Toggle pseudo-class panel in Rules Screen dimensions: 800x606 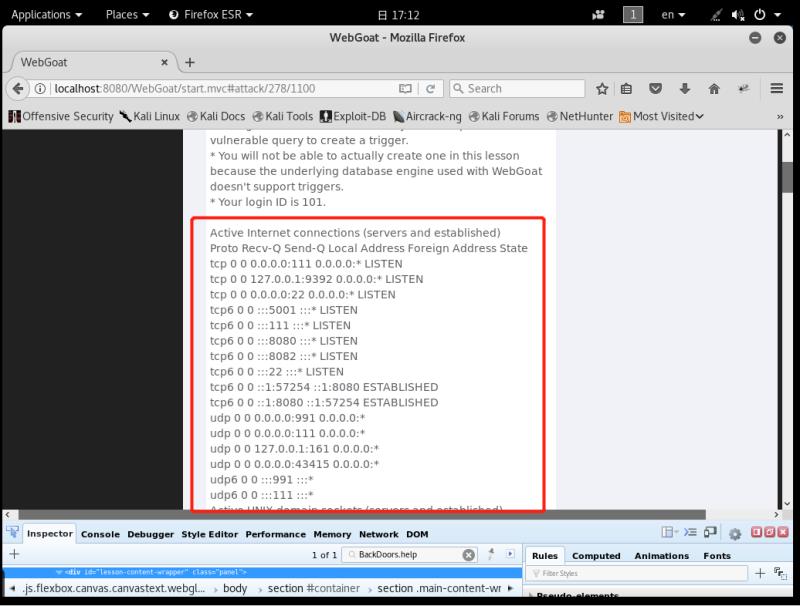780,573
